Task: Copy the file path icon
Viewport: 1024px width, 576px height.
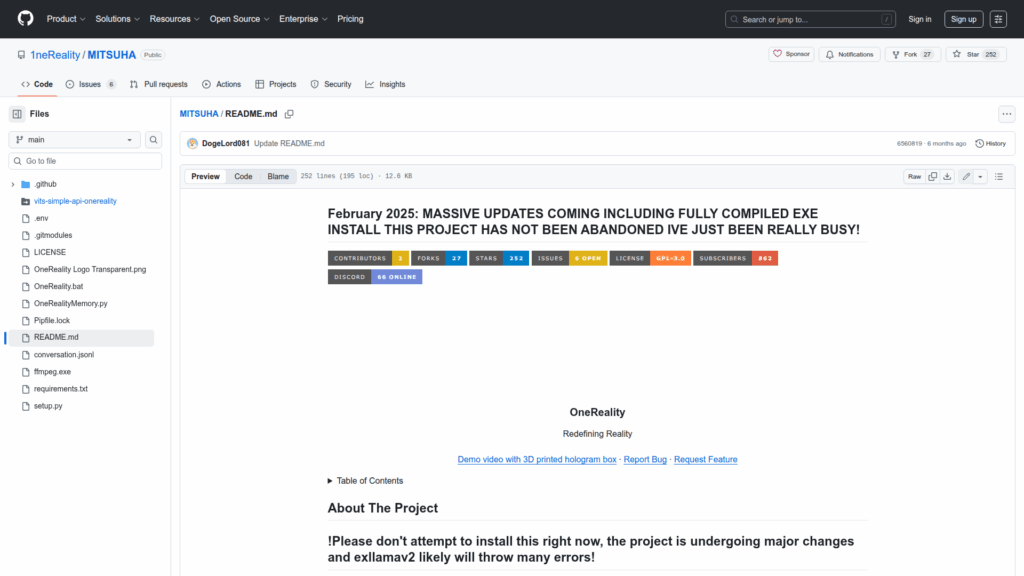Action: 289,114
